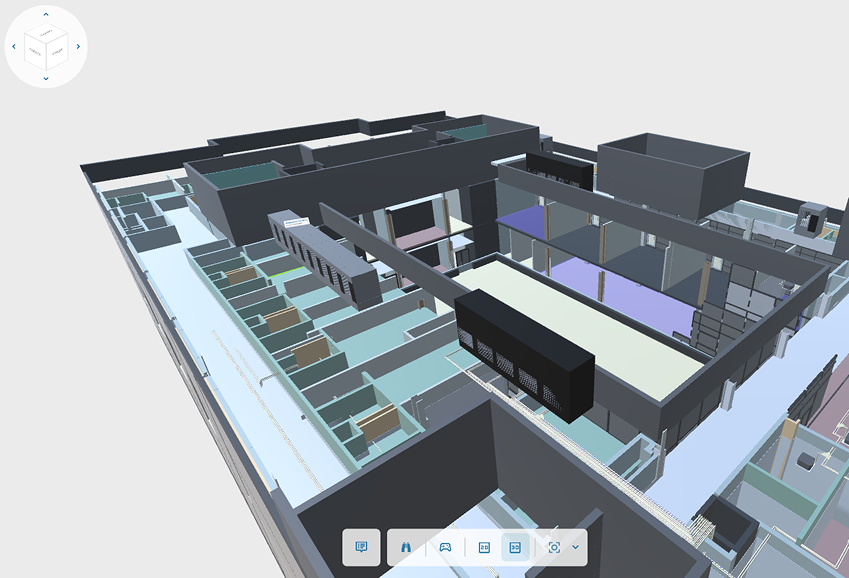Select the large black server rack in center

[x=525, y=355]
